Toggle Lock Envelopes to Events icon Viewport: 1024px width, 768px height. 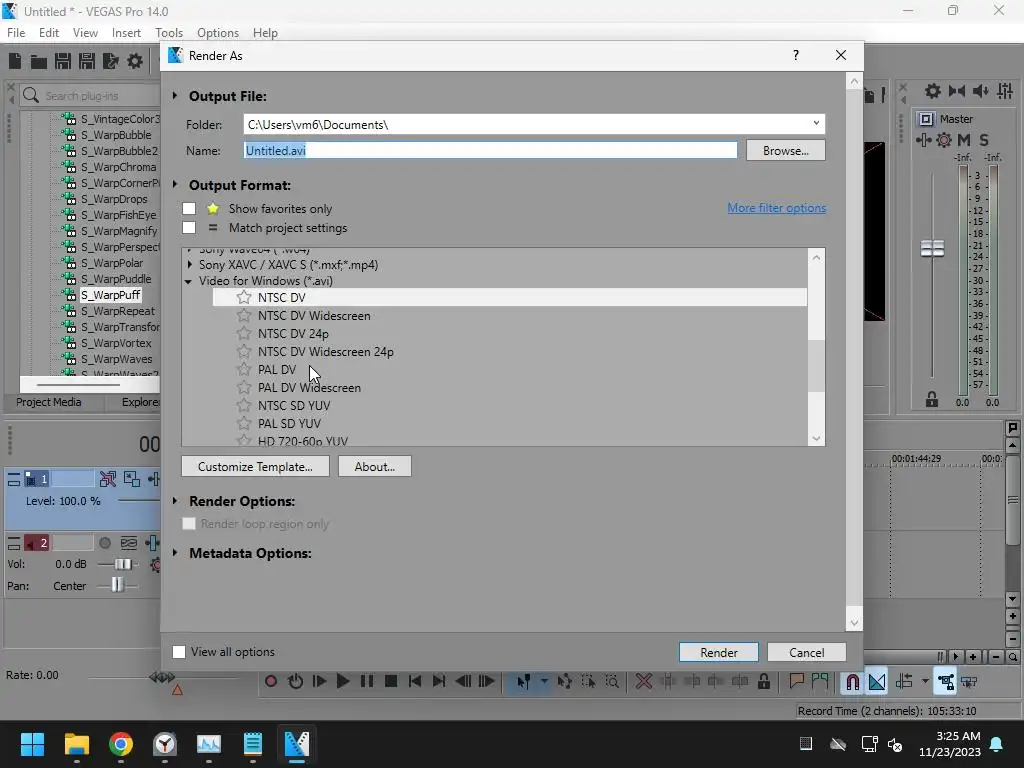pos(946,682)
